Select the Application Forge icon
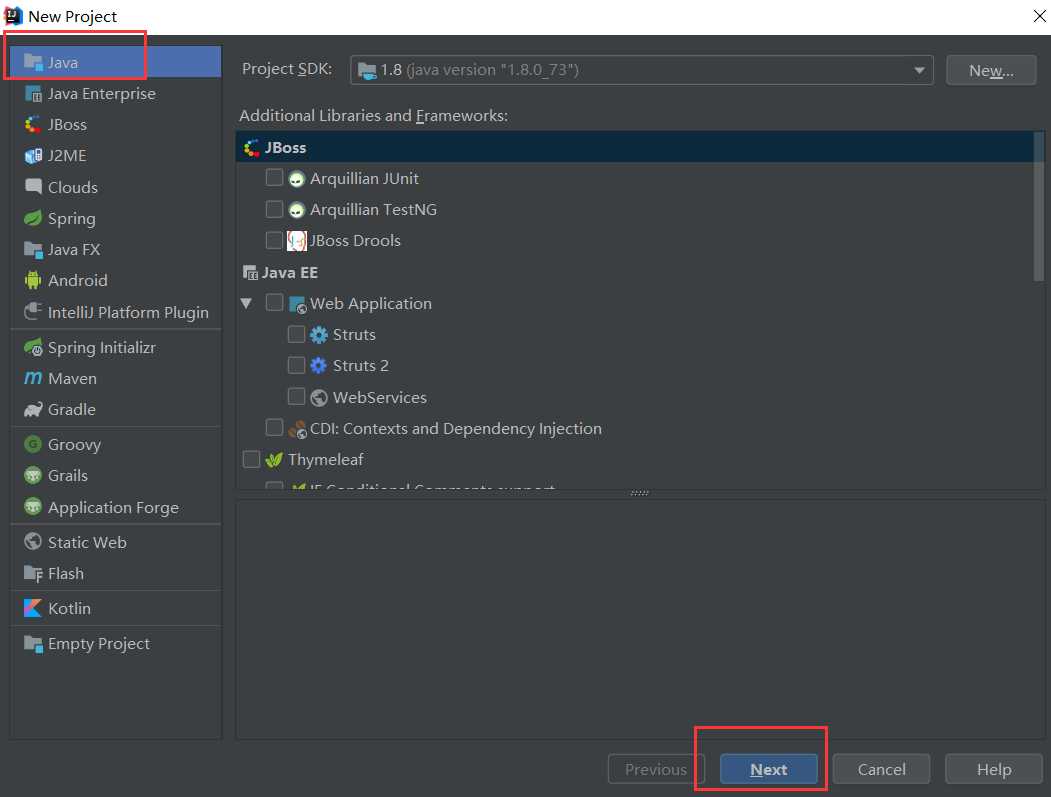 (x=33, y=507)
